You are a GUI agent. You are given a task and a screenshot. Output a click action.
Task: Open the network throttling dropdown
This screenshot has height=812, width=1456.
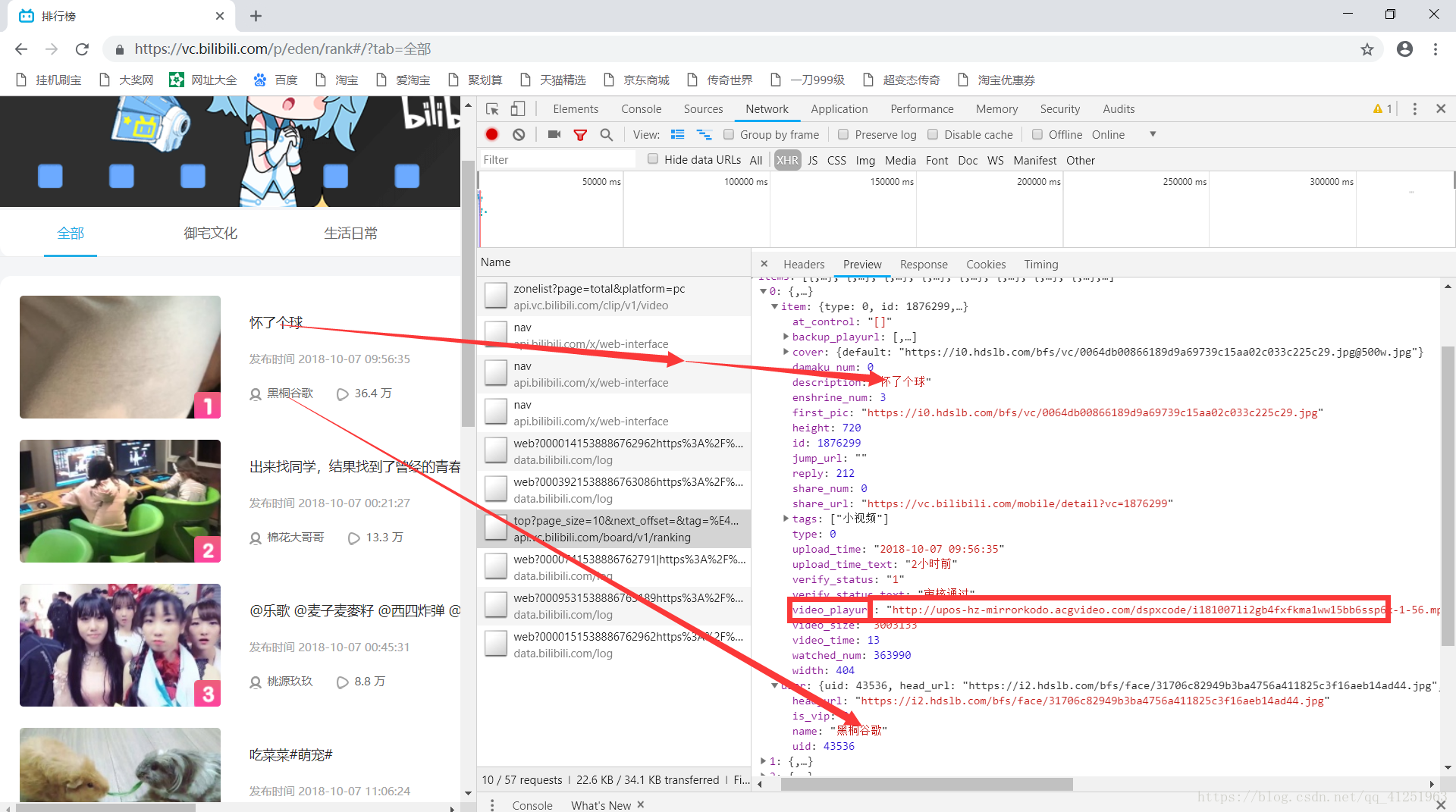point(1153,134)
